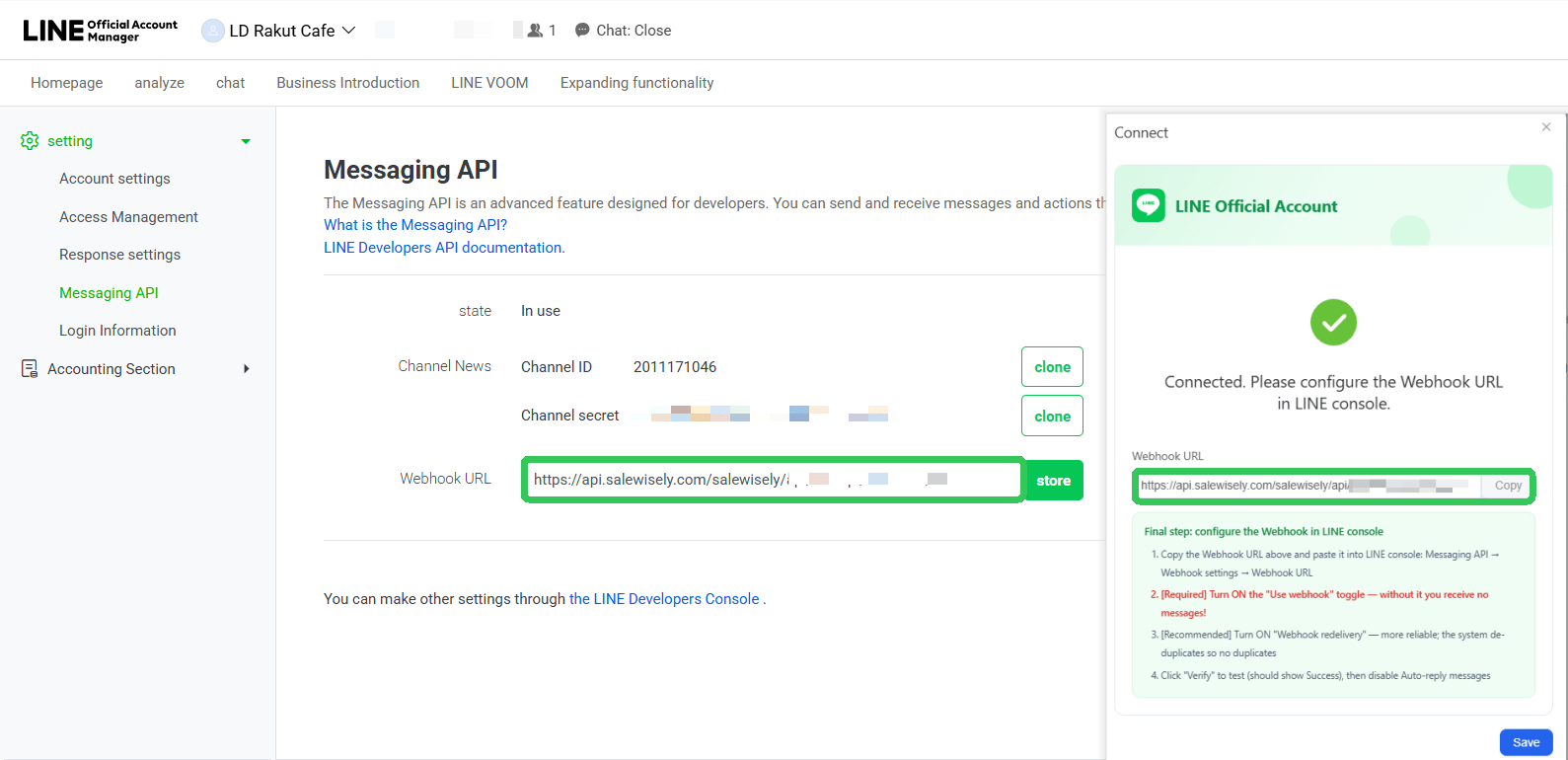1568x760 pixels.
Task: Click the 'In use' state text
Action: (x=541, y=311)
